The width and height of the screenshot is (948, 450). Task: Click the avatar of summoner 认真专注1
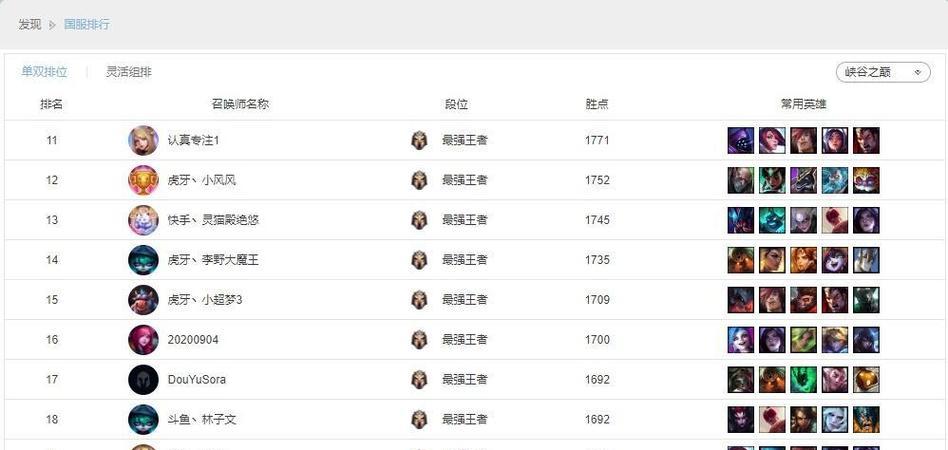tap(143, 140)
